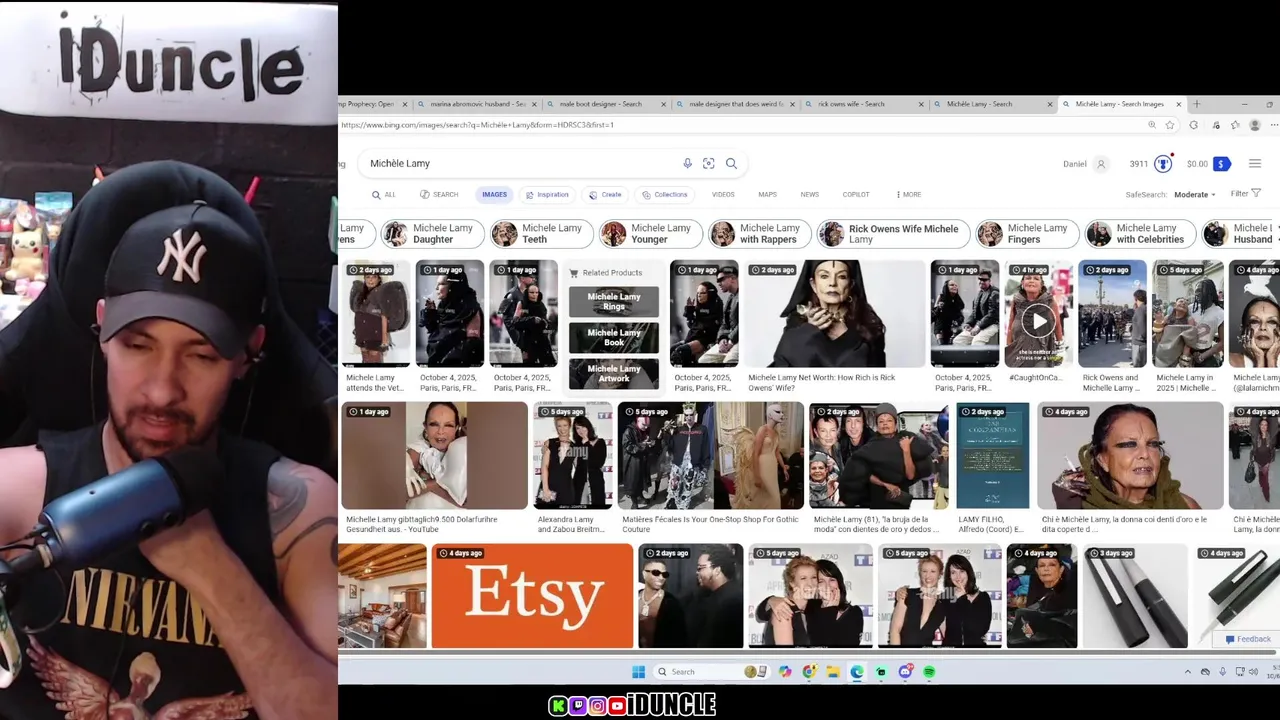Click the Inspiration button
This screenshot has height=720, width=1280.
click(x=547, y=195)
